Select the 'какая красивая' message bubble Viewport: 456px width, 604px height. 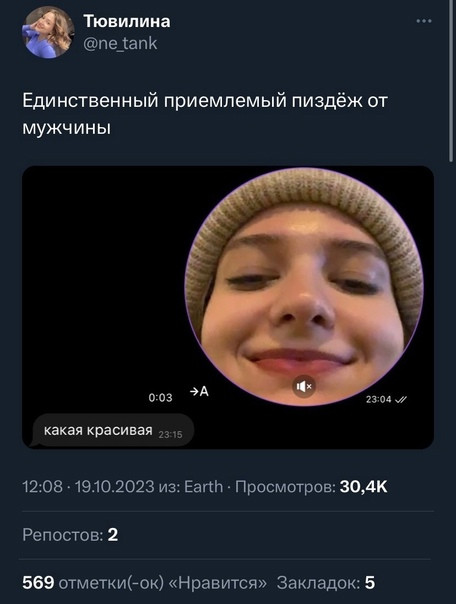pyautogui.click(x=113, y=431)
